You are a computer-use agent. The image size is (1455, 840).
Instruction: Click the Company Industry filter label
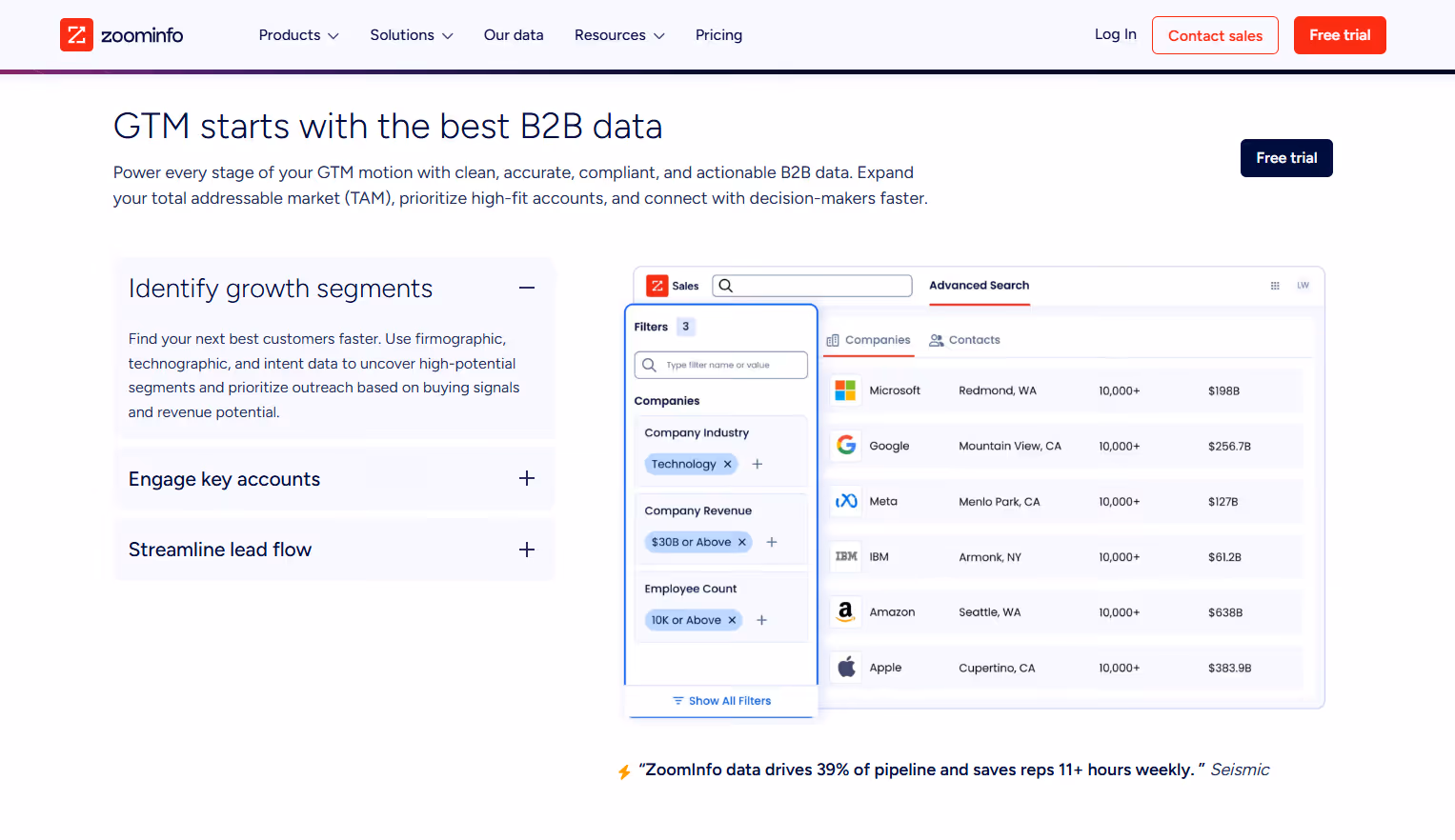point(697,432)
